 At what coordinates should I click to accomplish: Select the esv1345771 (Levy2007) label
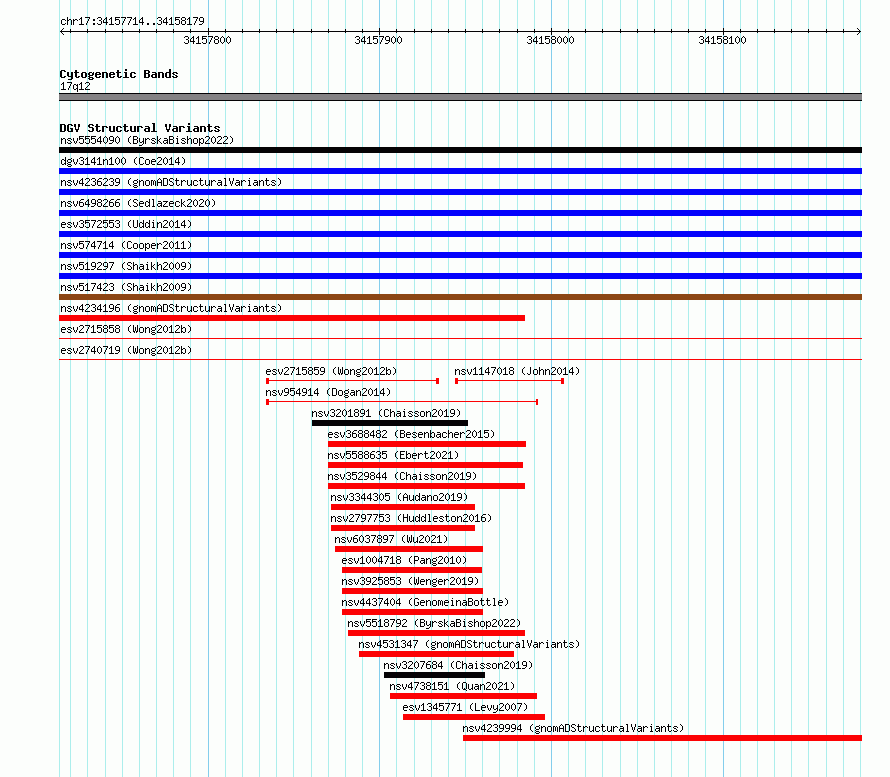point(465,707)
